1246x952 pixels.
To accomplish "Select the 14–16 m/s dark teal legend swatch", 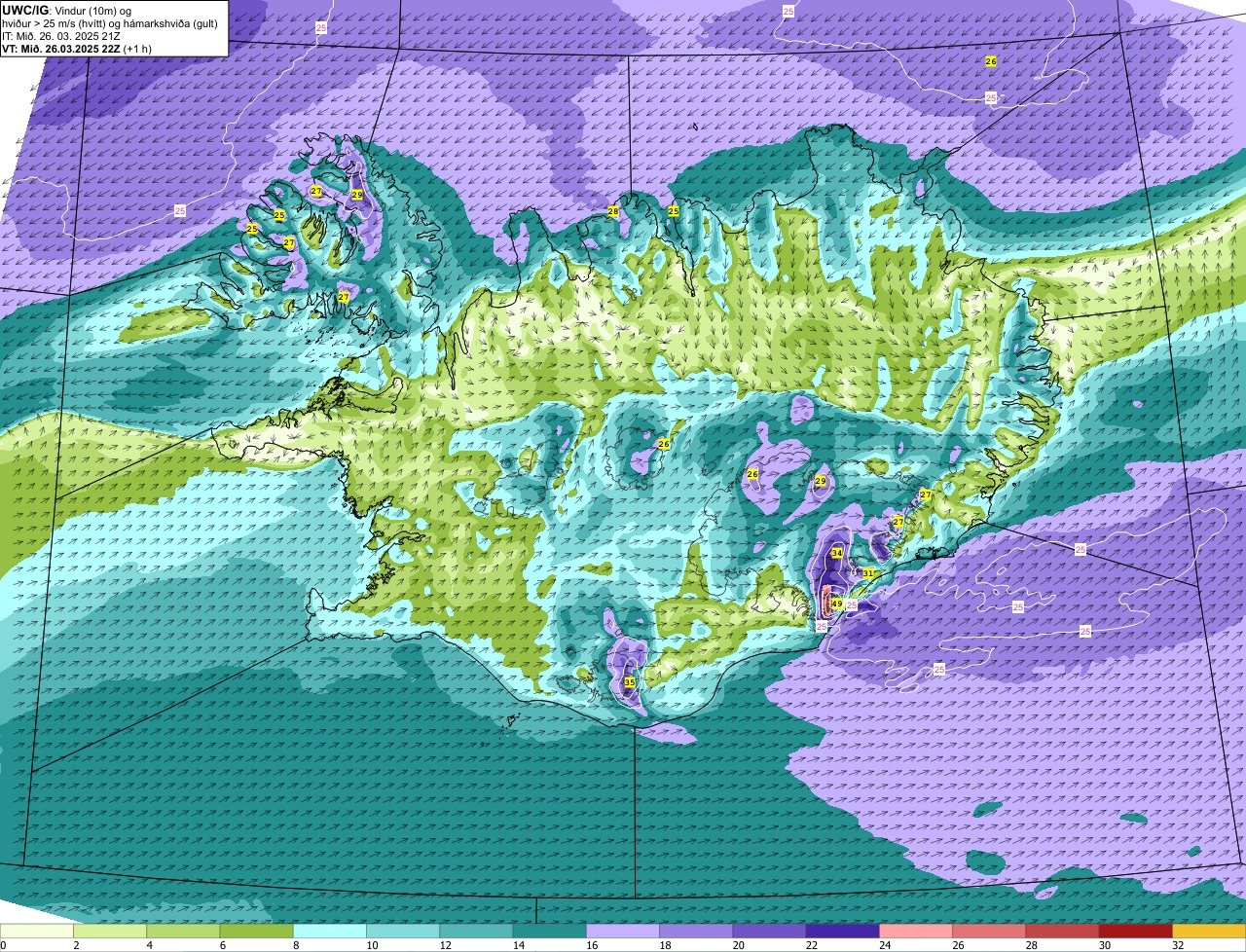I will 550,931.
